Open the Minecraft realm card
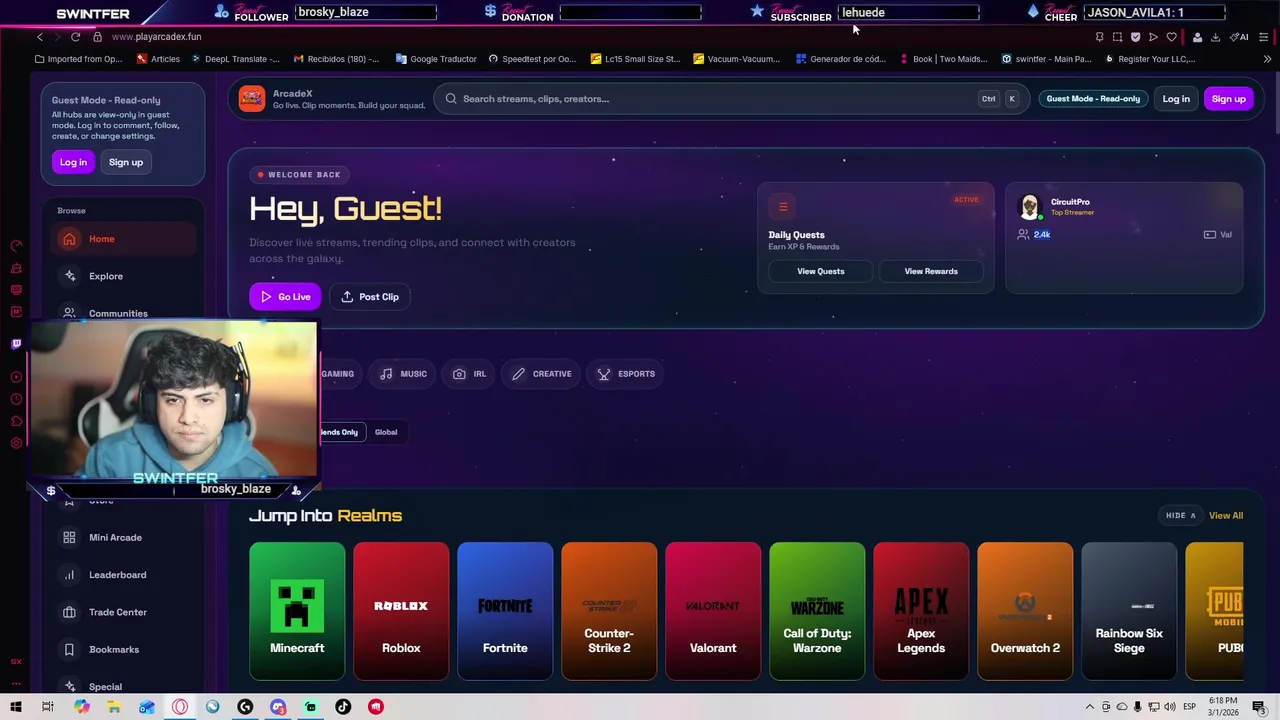 [297, 611]
